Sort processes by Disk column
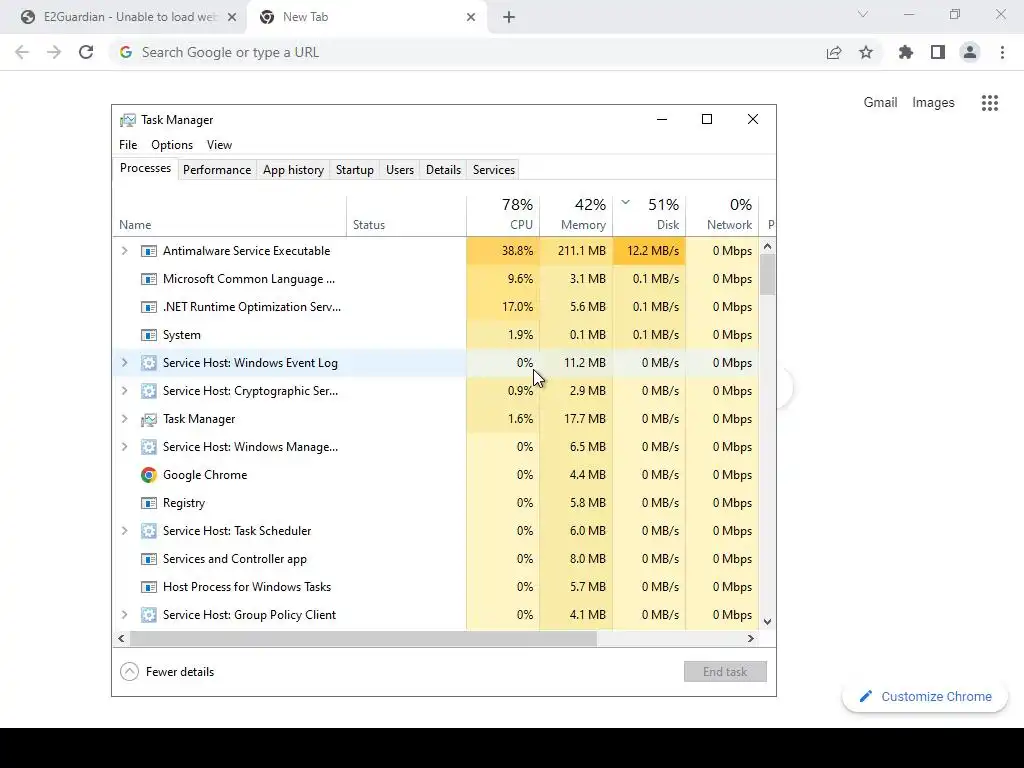 [650, 216]
